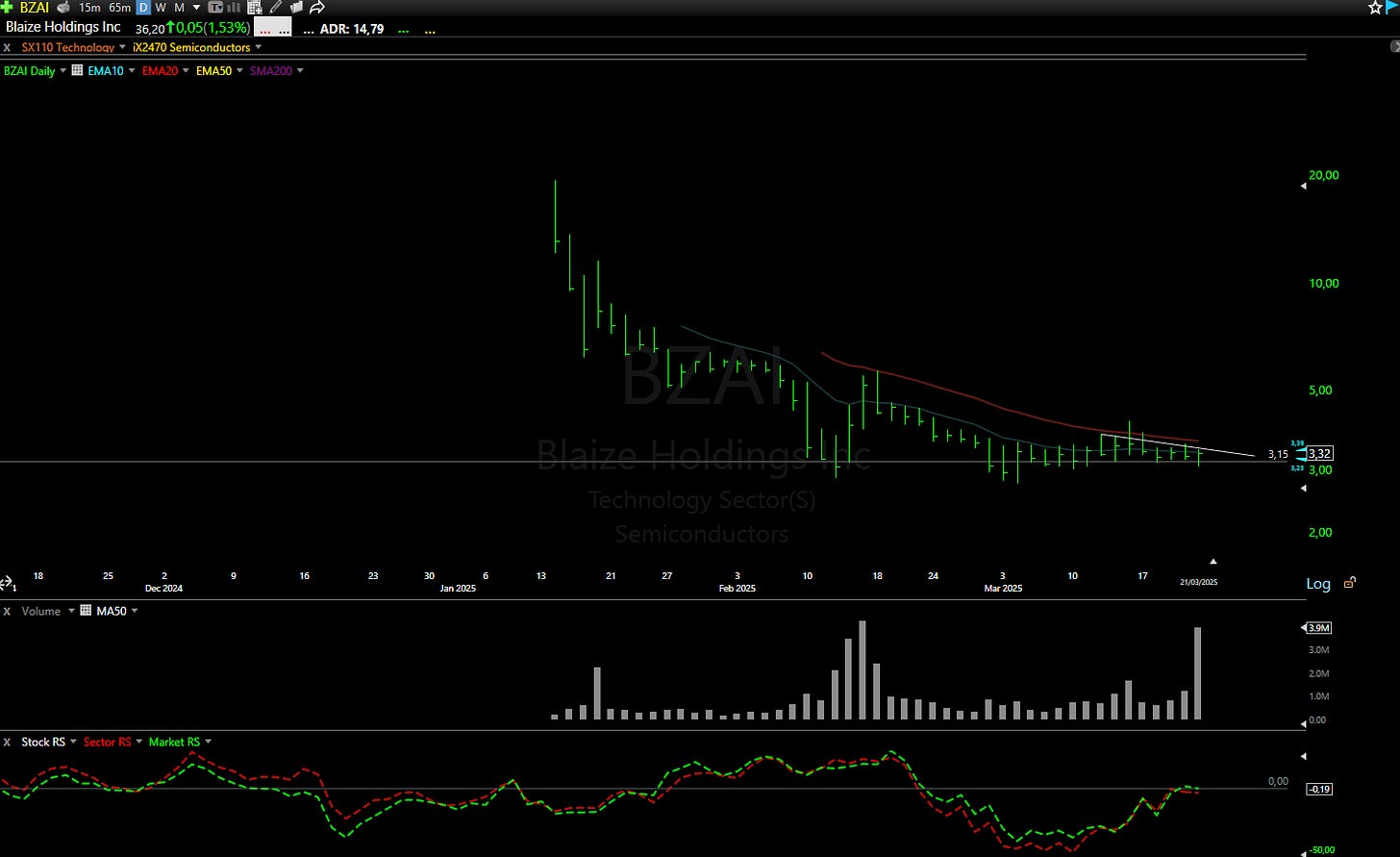The height and width of the screenshot is (857, 1400).
Task: Click the Blaize Holdings Inc company name
Action: [62, 27]
